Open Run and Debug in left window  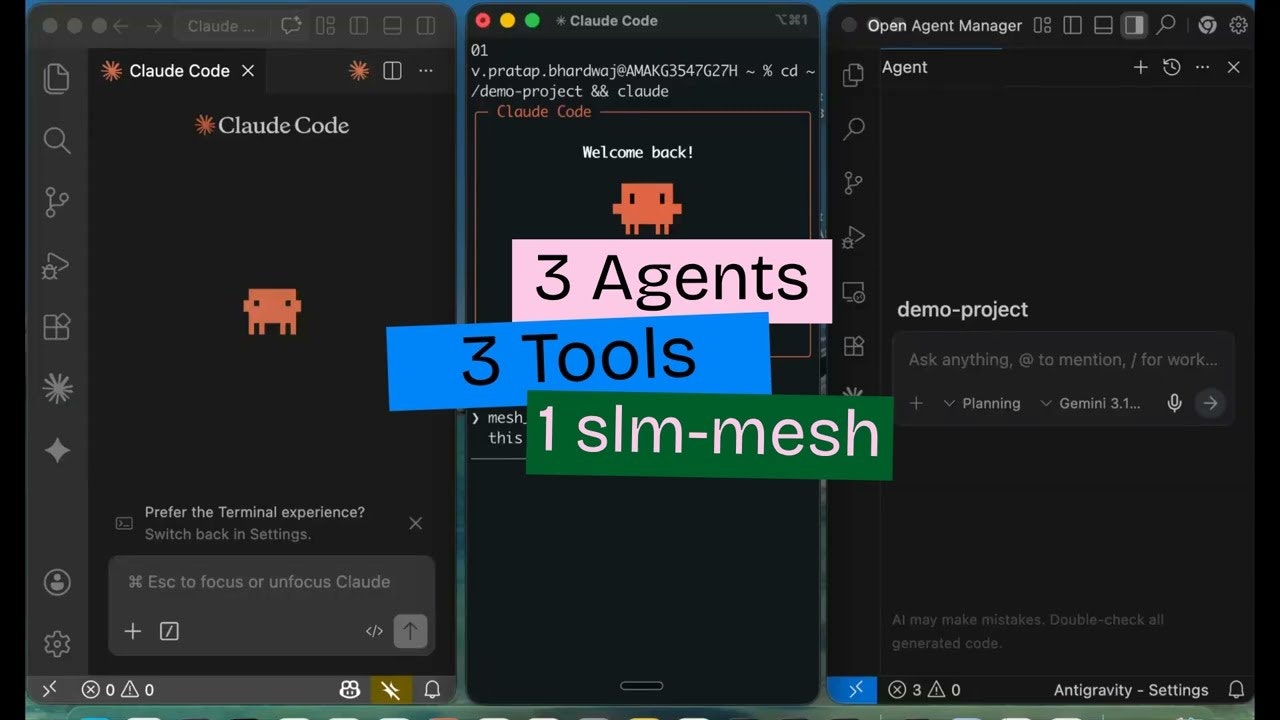pos(56,265)
